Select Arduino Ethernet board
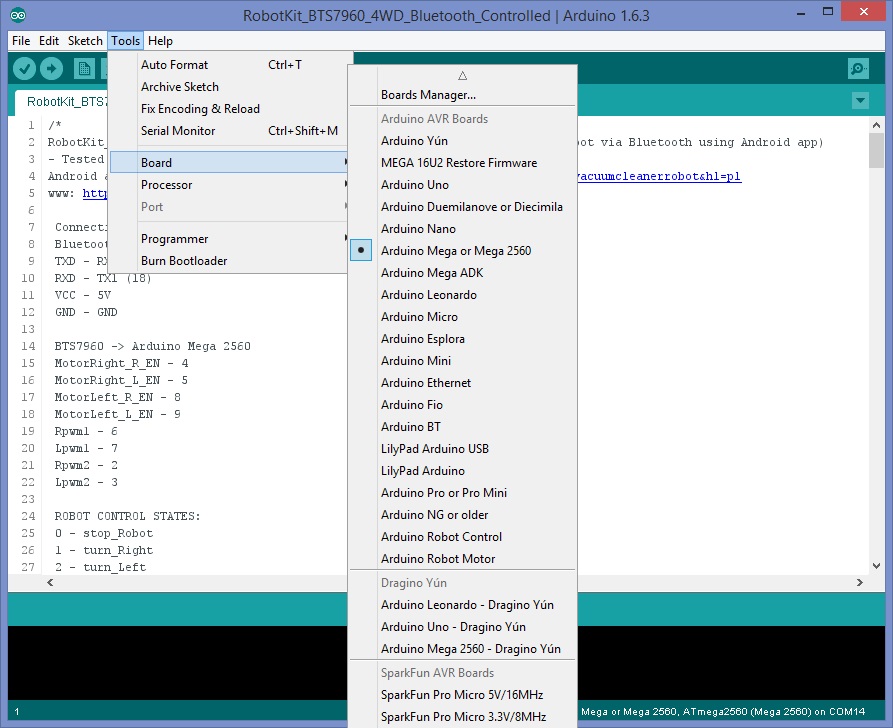The width and height of the screenshot is (893, 728). [462, 383]
